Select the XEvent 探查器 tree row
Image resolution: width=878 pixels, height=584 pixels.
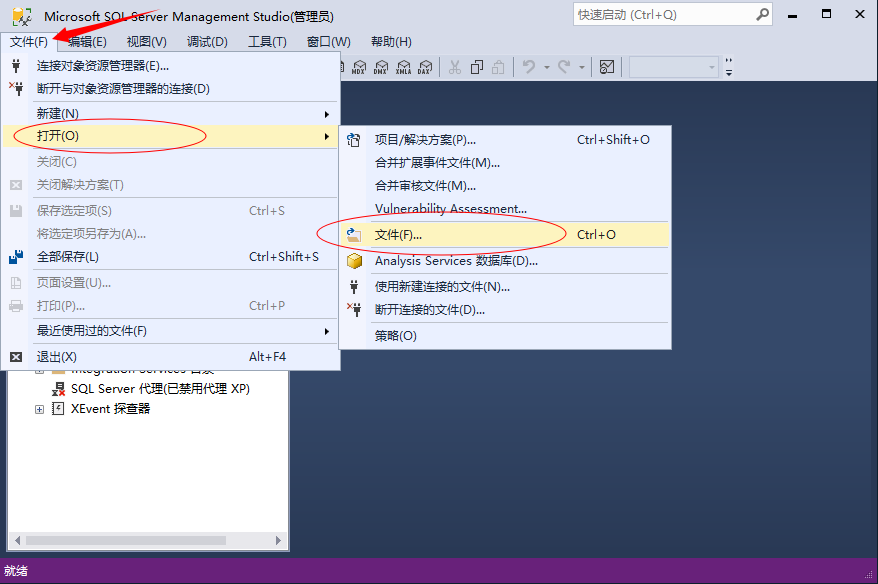coord(101,409)
